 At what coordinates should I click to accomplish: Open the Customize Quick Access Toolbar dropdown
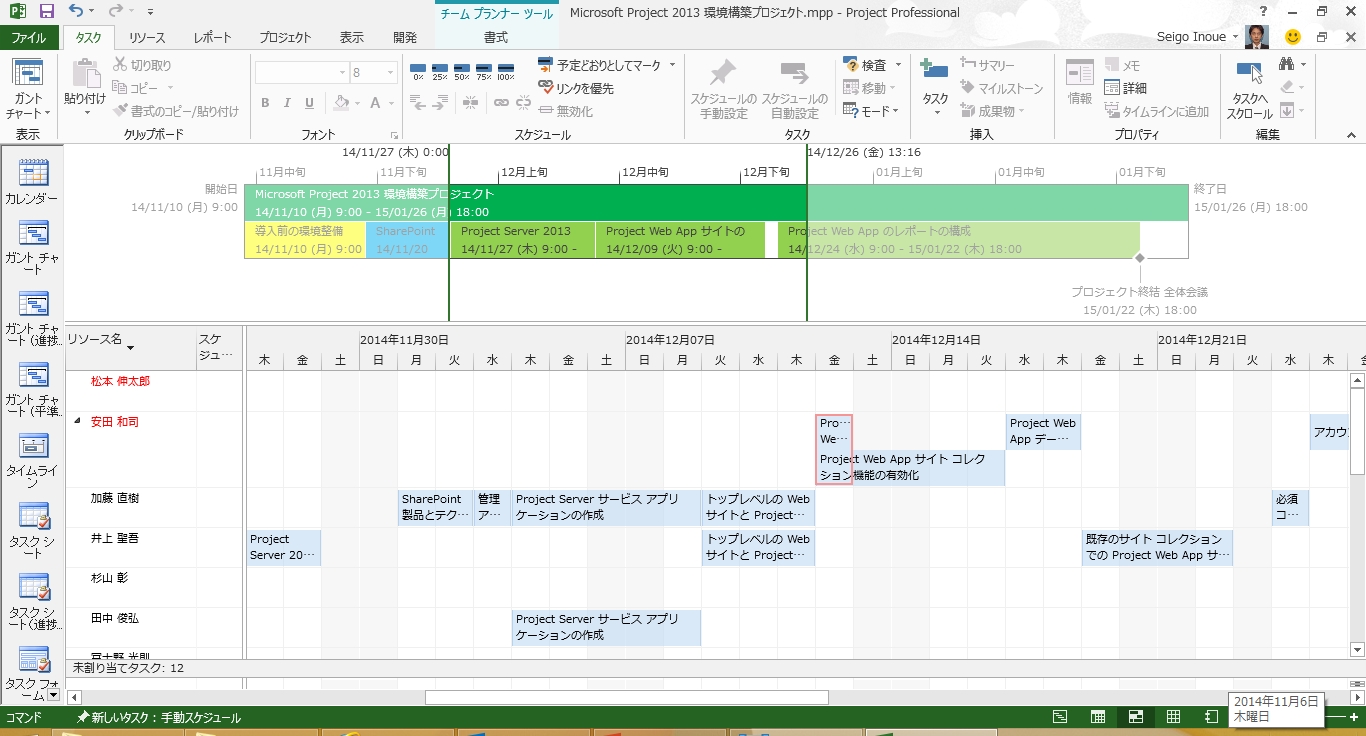point(150,12)
